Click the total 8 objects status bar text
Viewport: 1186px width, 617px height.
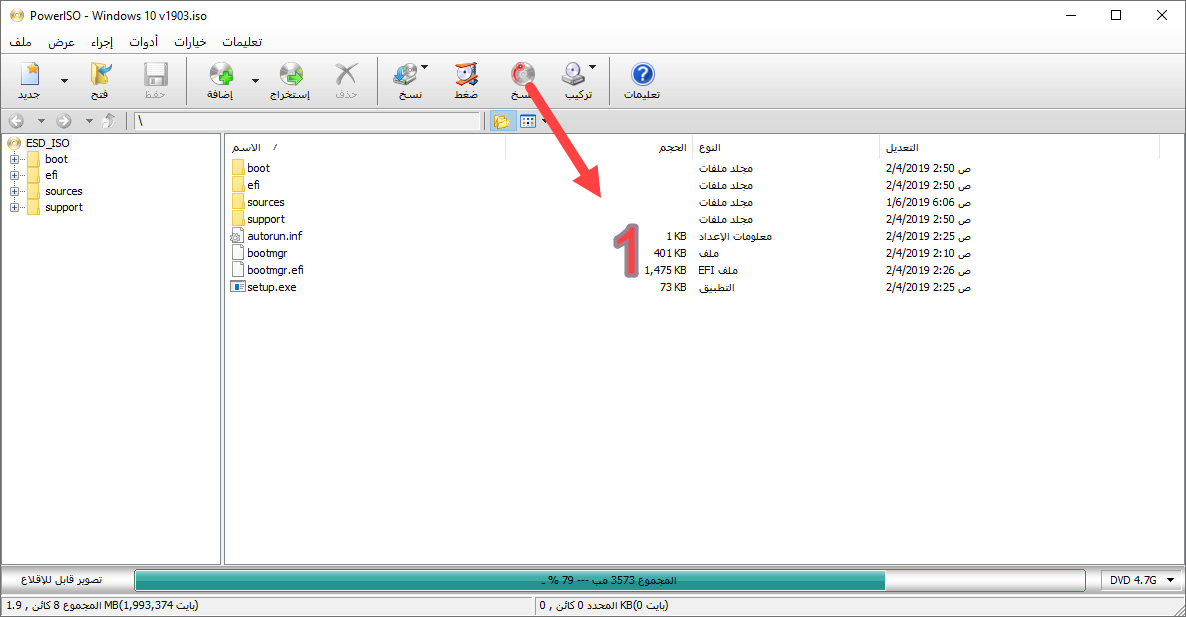(x=103, y=605)
